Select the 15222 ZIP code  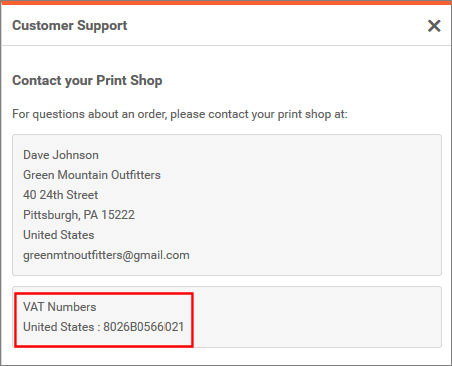(x=118, y=215)
